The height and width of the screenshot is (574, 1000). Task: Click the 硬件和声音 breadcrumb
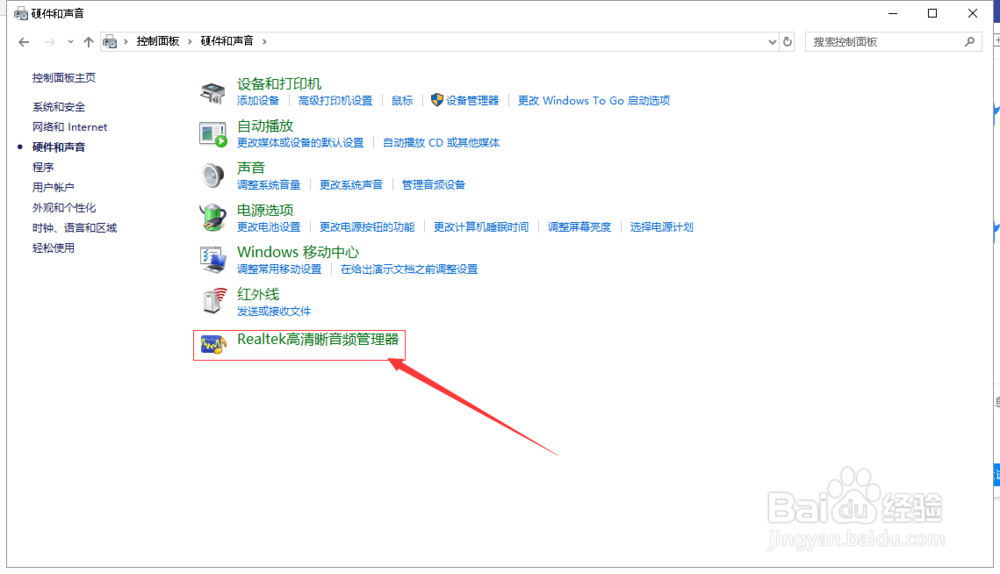[x=226, y=41]
